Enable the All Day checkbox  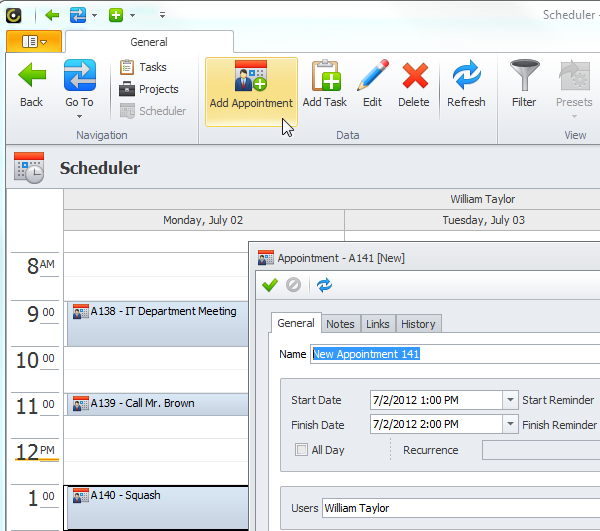[302, 450]
